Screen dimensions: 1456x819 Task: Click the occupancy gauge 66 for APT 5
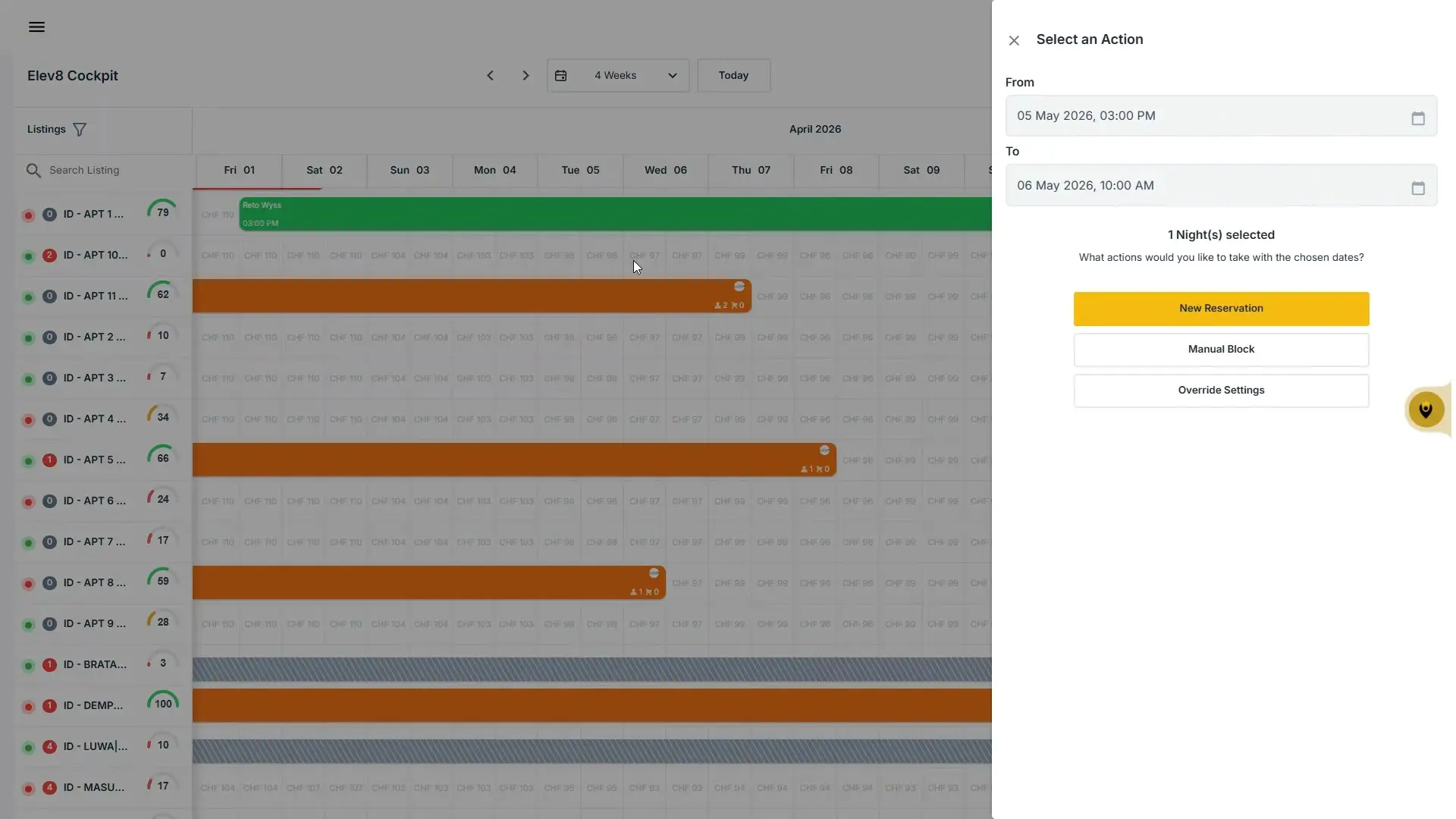point(162,458)
